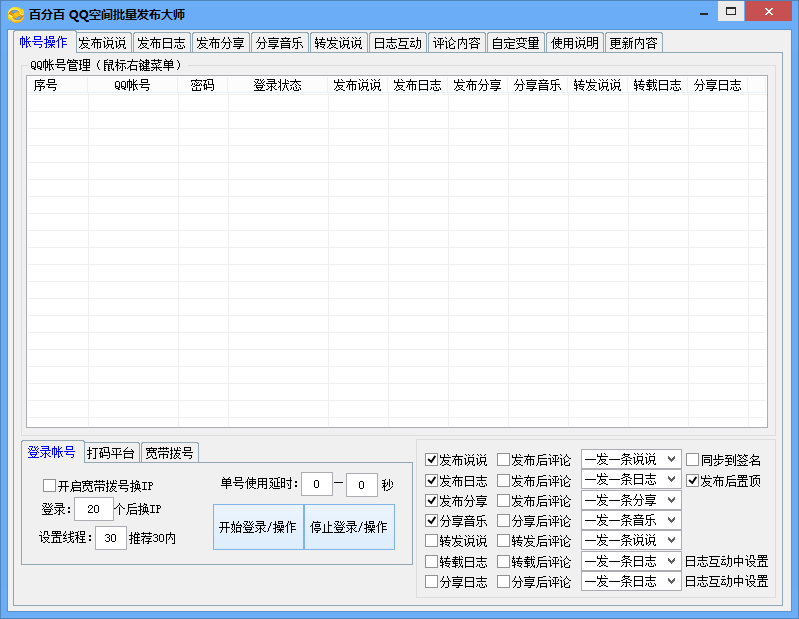Uncheck the 发布后置顶 checkbox
799x619 pixels.
click(692, 480)
